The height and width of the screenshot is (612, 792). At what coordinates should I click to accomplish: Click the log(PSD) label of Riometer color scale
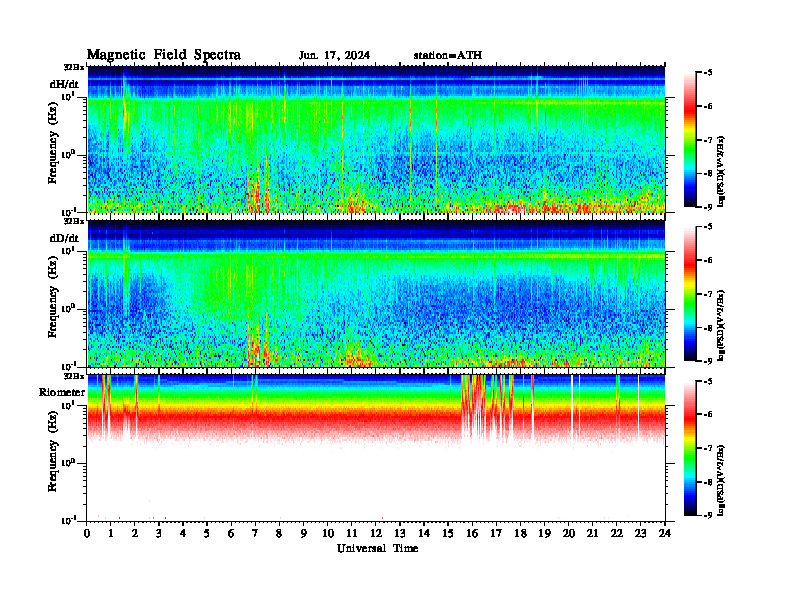point(721,480)
